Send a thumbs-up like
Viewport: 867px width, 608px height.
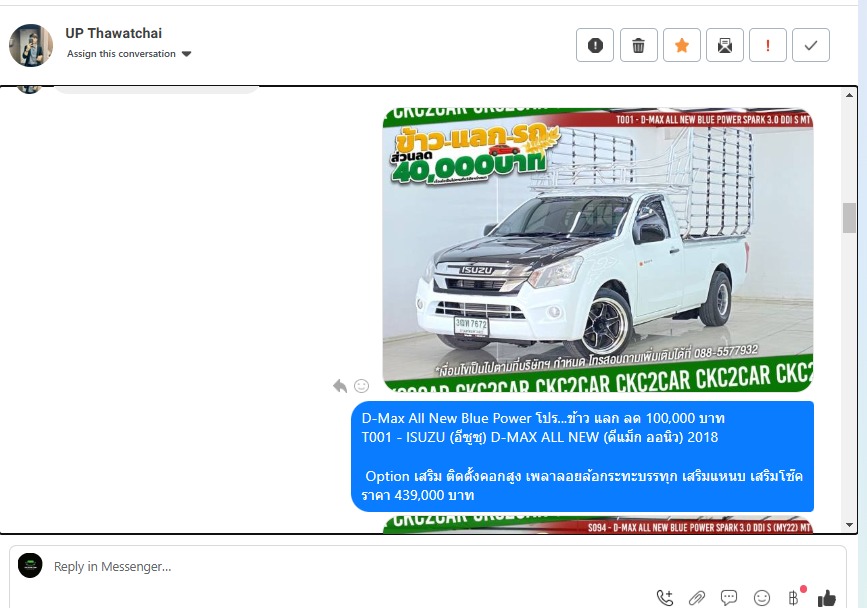click(827, 597)
